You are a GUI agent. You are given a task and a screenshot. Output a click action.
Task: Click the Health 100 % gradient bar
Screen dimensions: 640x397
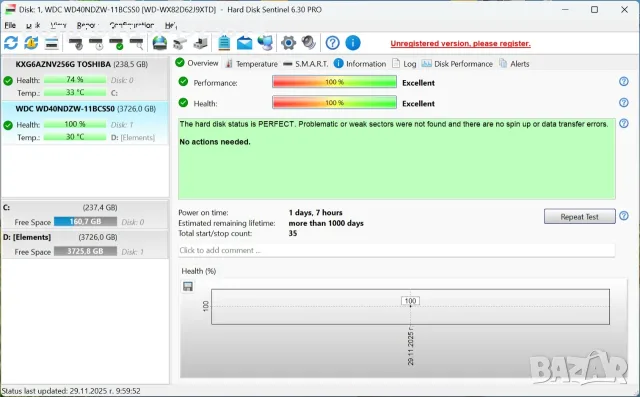click(334, 103)
